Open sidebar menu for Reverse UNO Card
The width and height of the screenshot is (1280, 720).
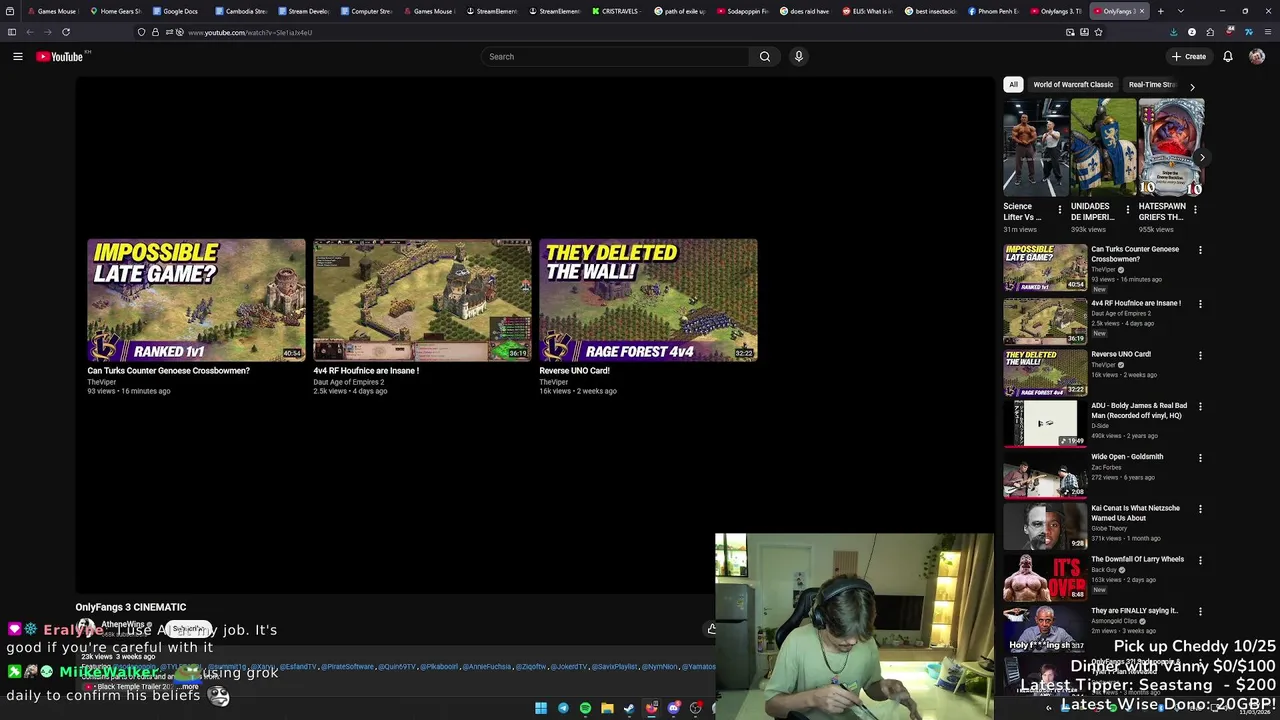tap(1200, 355)
